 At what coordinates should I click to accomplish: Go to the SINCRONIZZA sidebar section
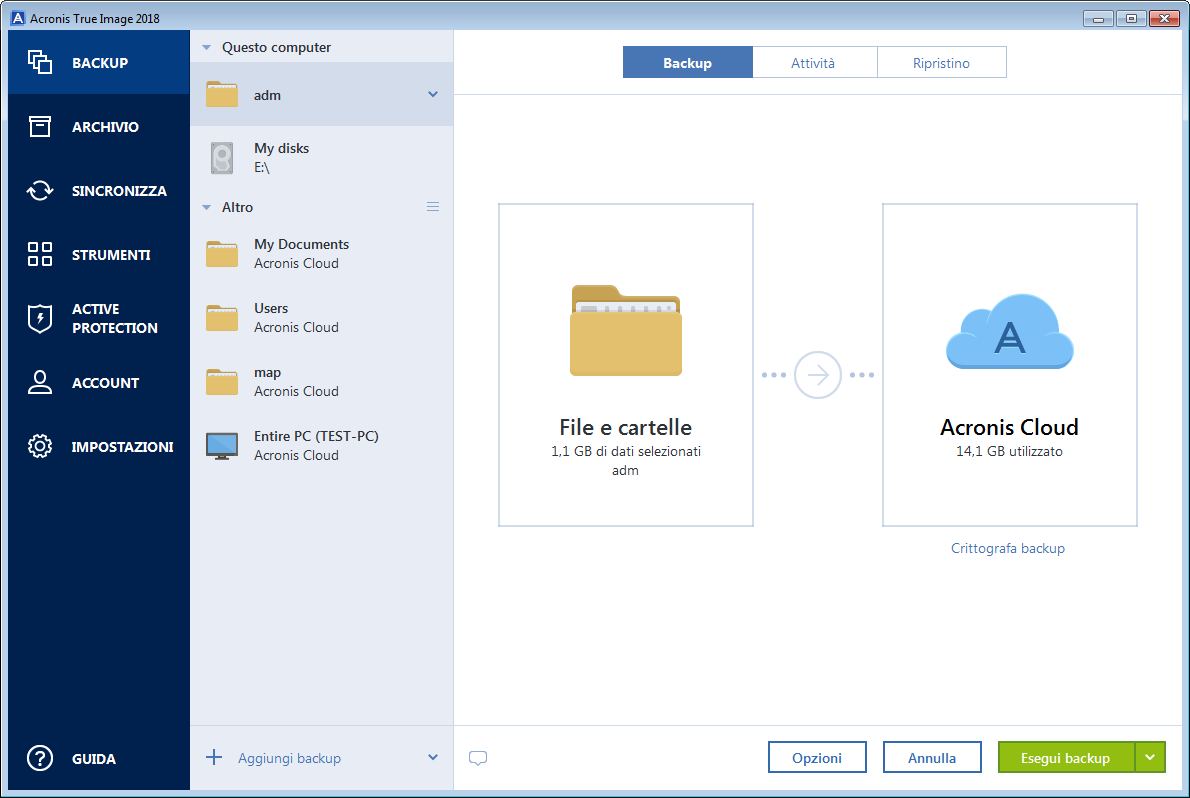(x=99, y=191)
